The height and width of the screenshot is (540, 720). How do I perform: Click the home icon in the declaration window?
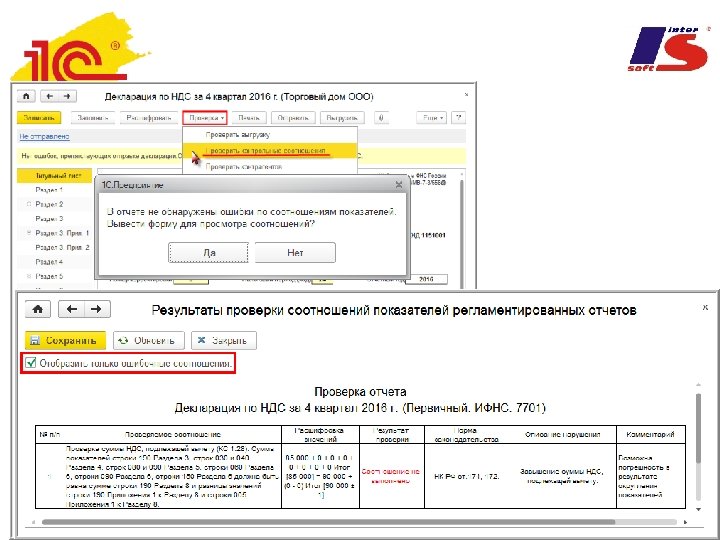coord(26,96)
